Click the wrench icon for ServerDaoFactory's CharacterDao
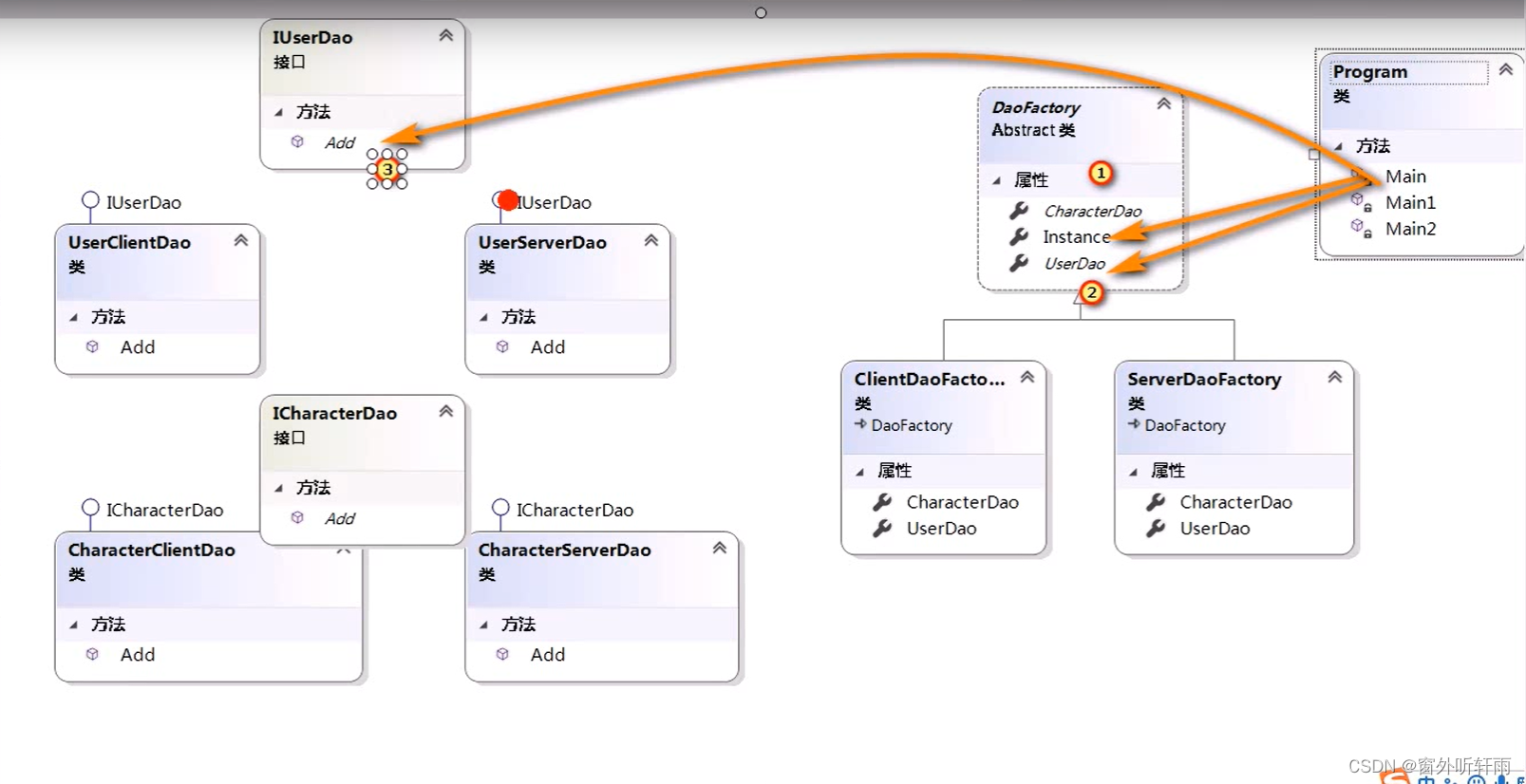The height and width of the screenshot is (784, 1526). coord(1156,501)
